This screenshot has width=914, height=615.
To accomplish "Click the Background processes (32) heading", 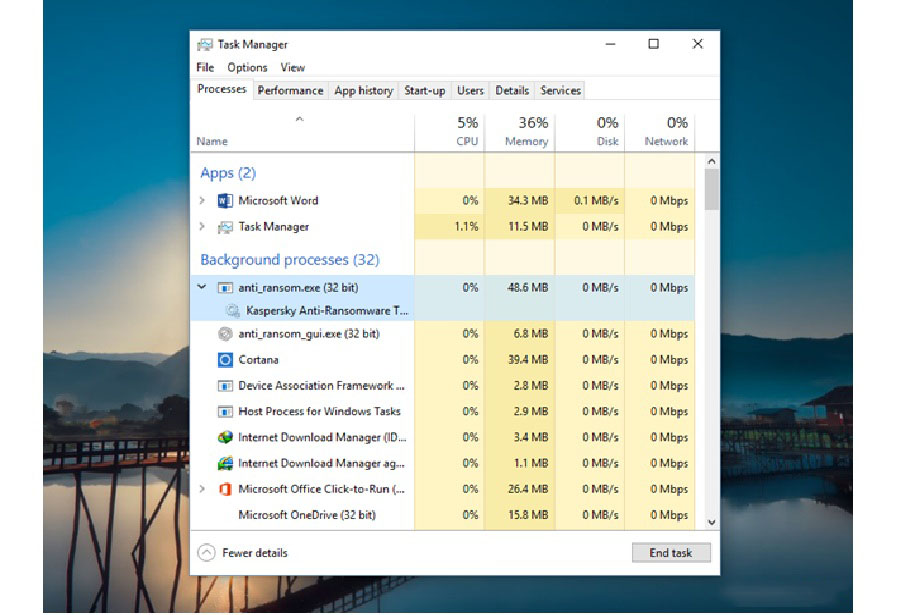I will click(x=290, y=260).
